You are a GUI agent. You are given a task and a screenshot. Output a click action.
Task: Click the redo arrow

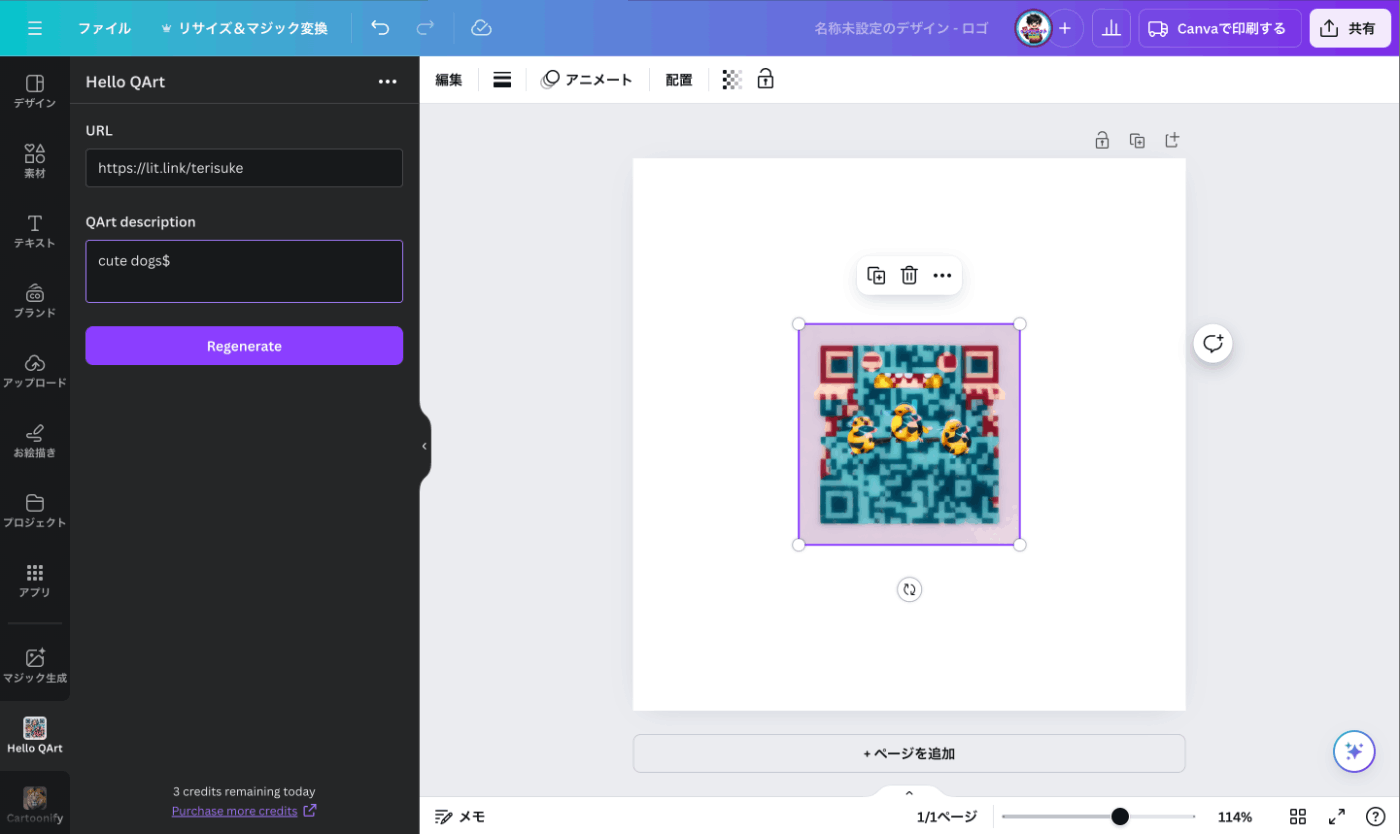[x=425, y=28]
